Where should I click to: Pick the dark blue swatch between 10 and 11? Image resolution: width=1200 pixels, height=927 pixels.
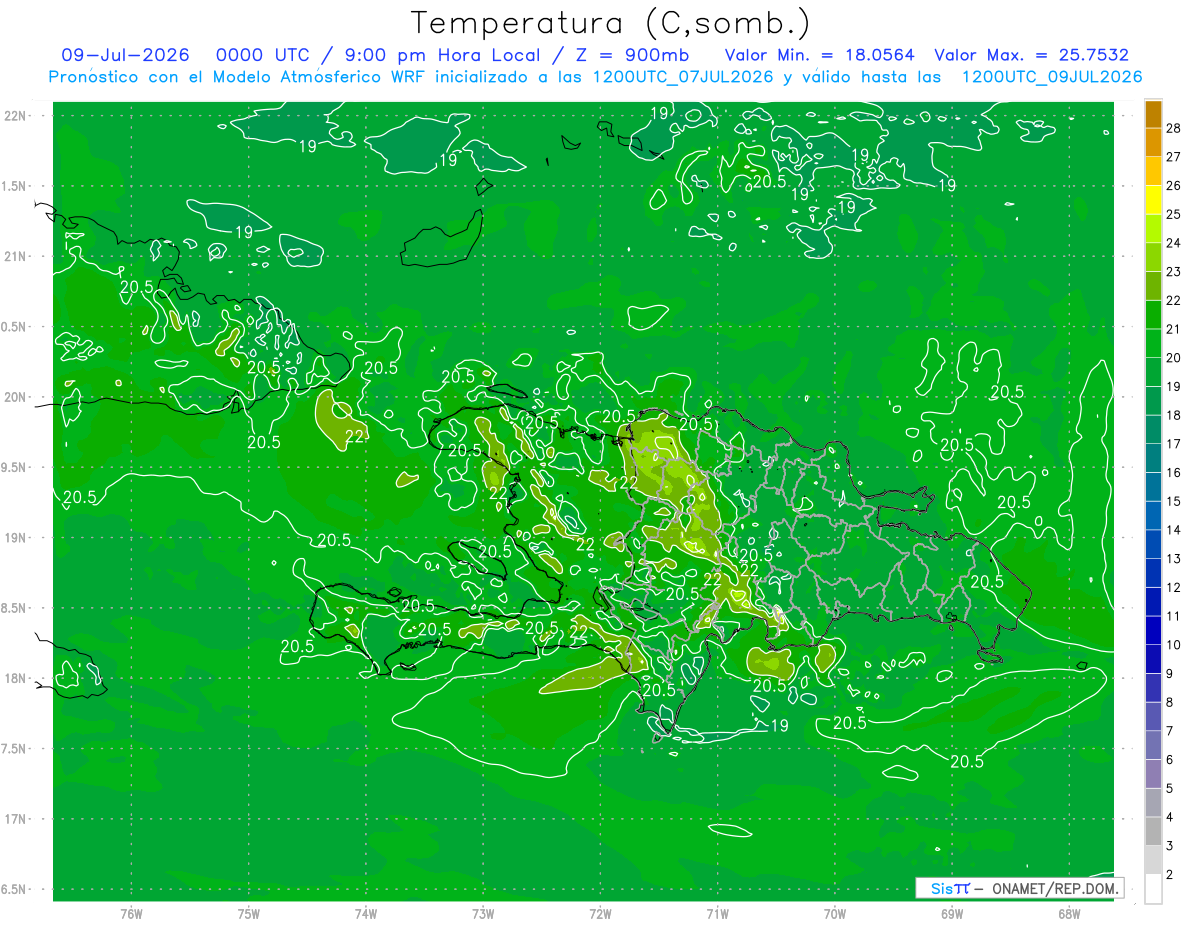click(1153, 630)
